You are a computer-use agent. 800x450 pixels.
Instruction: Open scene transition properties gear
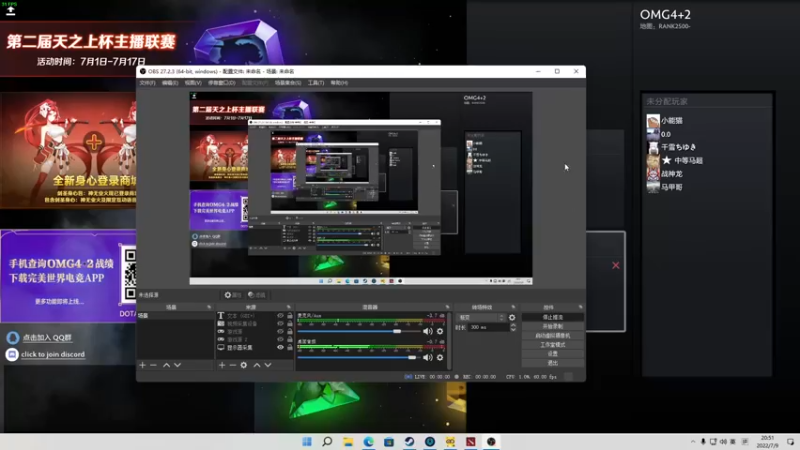[x=512, y=317]
